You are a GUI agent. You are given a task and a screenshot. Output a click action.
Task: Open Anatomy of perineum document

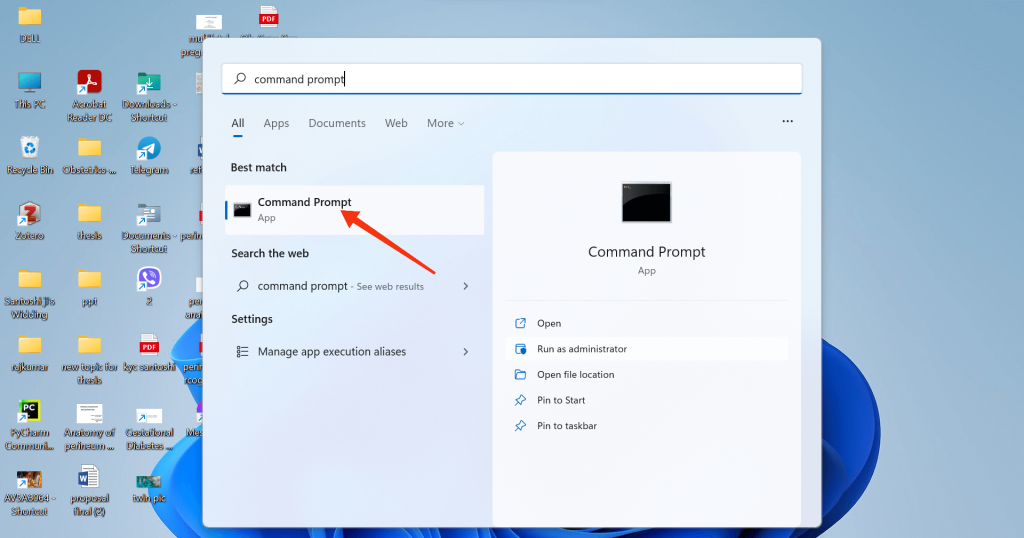pos(89,427)
